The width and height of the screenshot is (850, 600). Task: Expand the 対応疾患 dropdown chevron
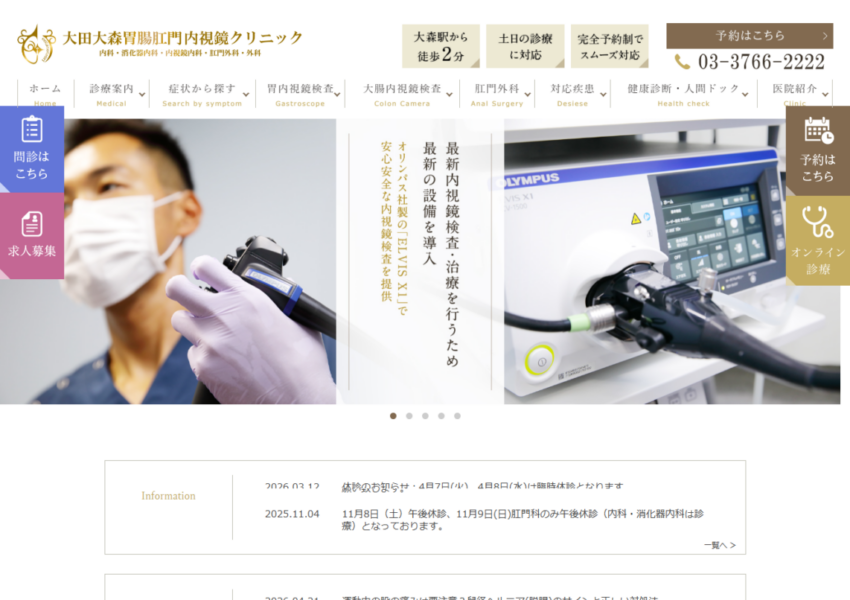point(603,95)
